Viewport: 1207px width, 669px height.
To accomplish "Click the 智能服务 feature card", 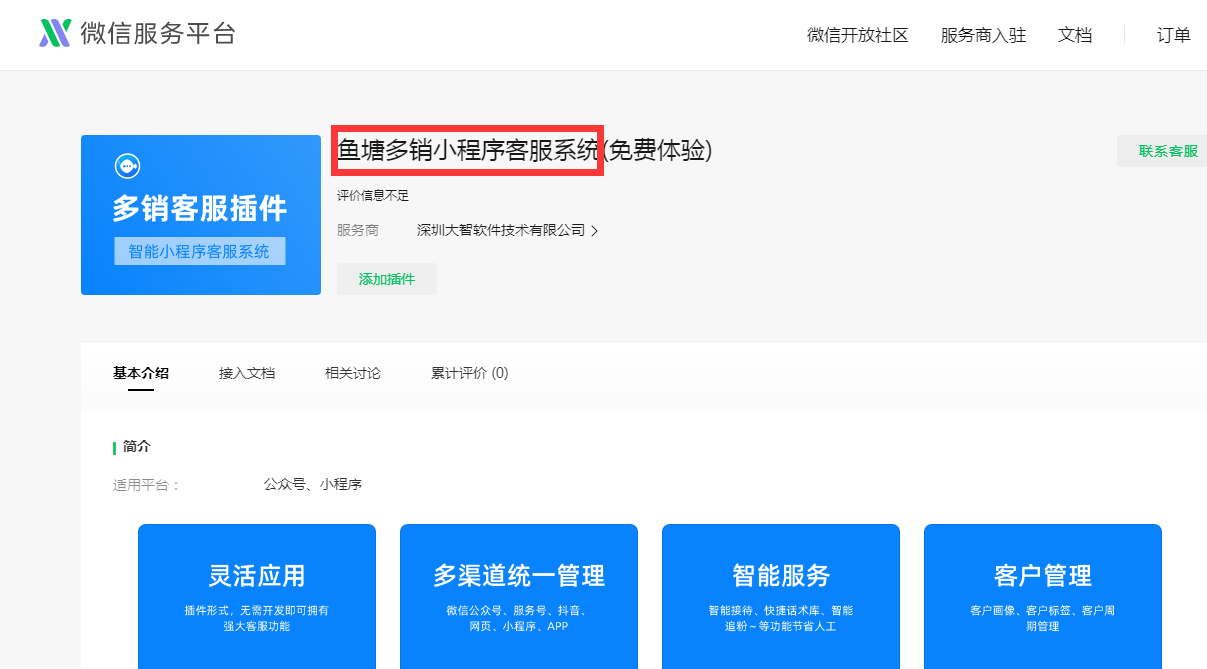I will (781, 596).
